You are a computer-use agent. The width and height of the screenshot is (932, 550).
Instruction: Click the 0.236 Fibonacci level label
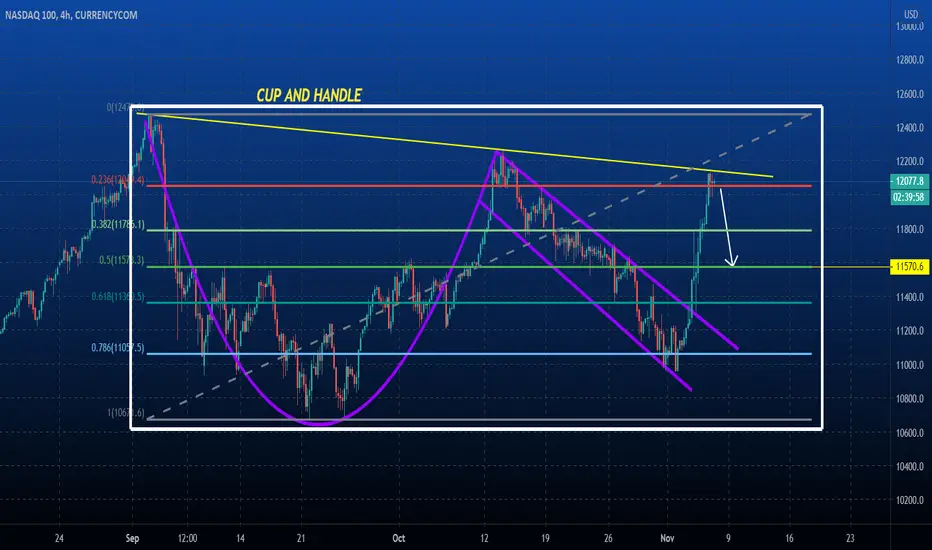[118, 180]
